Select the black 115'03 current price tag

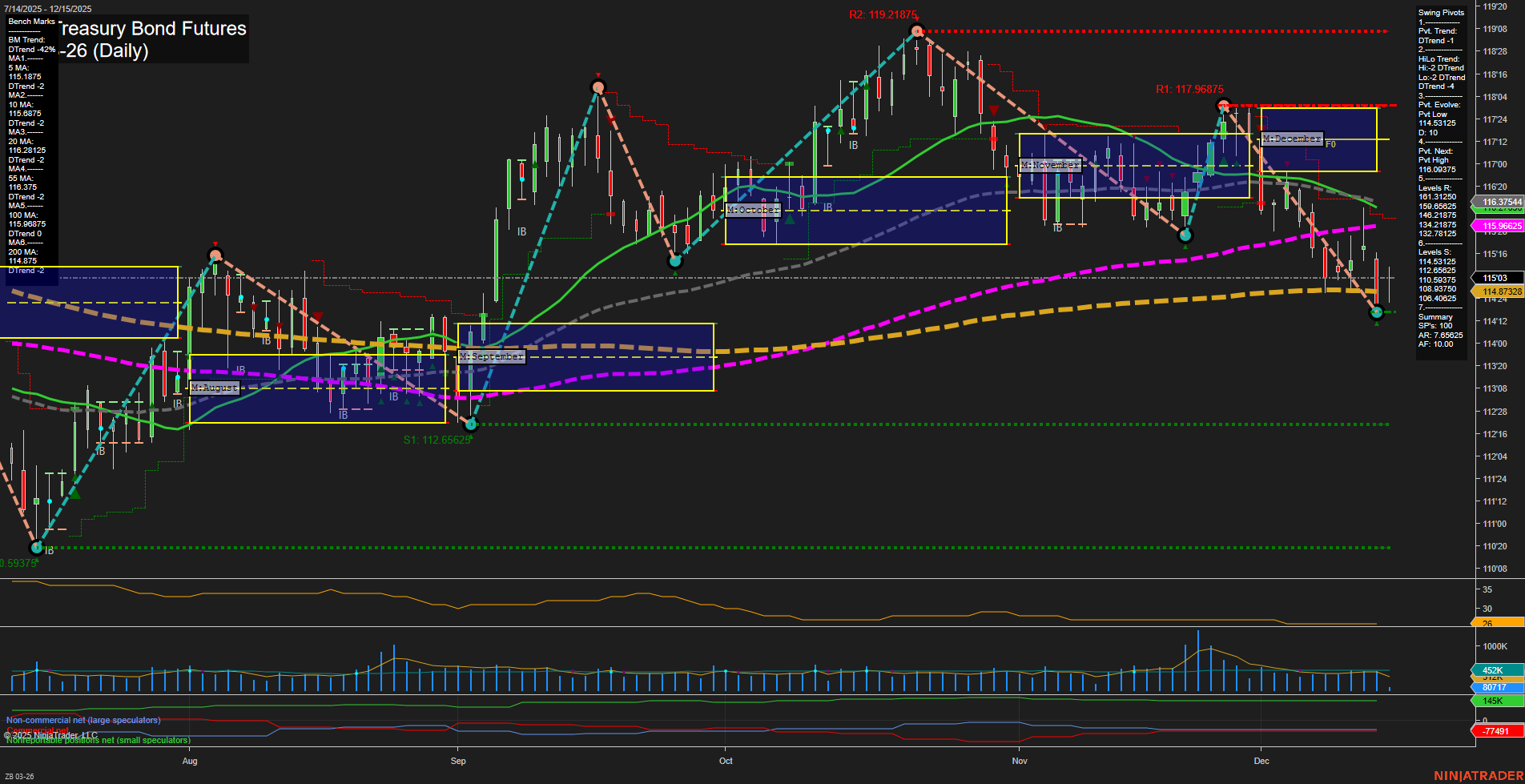pyautogui.click(x=1495, y=278)
